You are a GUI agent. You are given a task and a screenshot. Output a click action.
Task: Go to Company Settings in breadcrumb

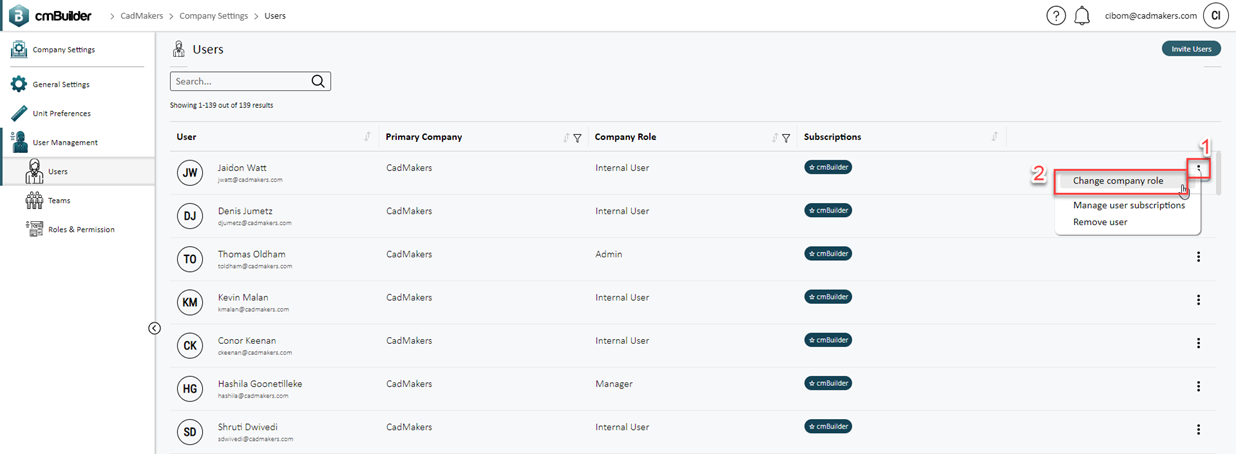(x=215, y=16)
